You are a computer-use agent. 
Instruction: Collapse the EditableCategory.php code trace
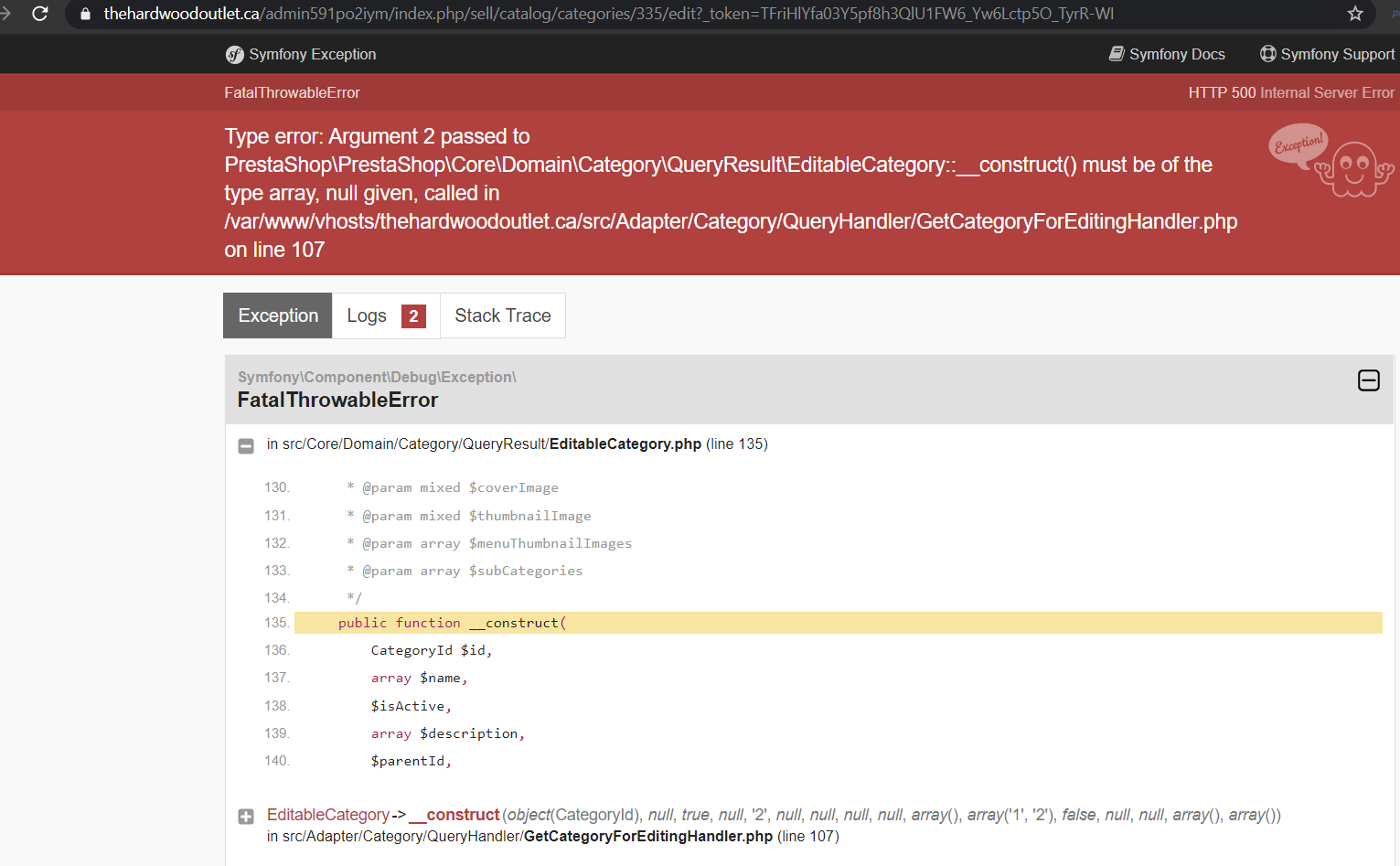pos(246,446)
